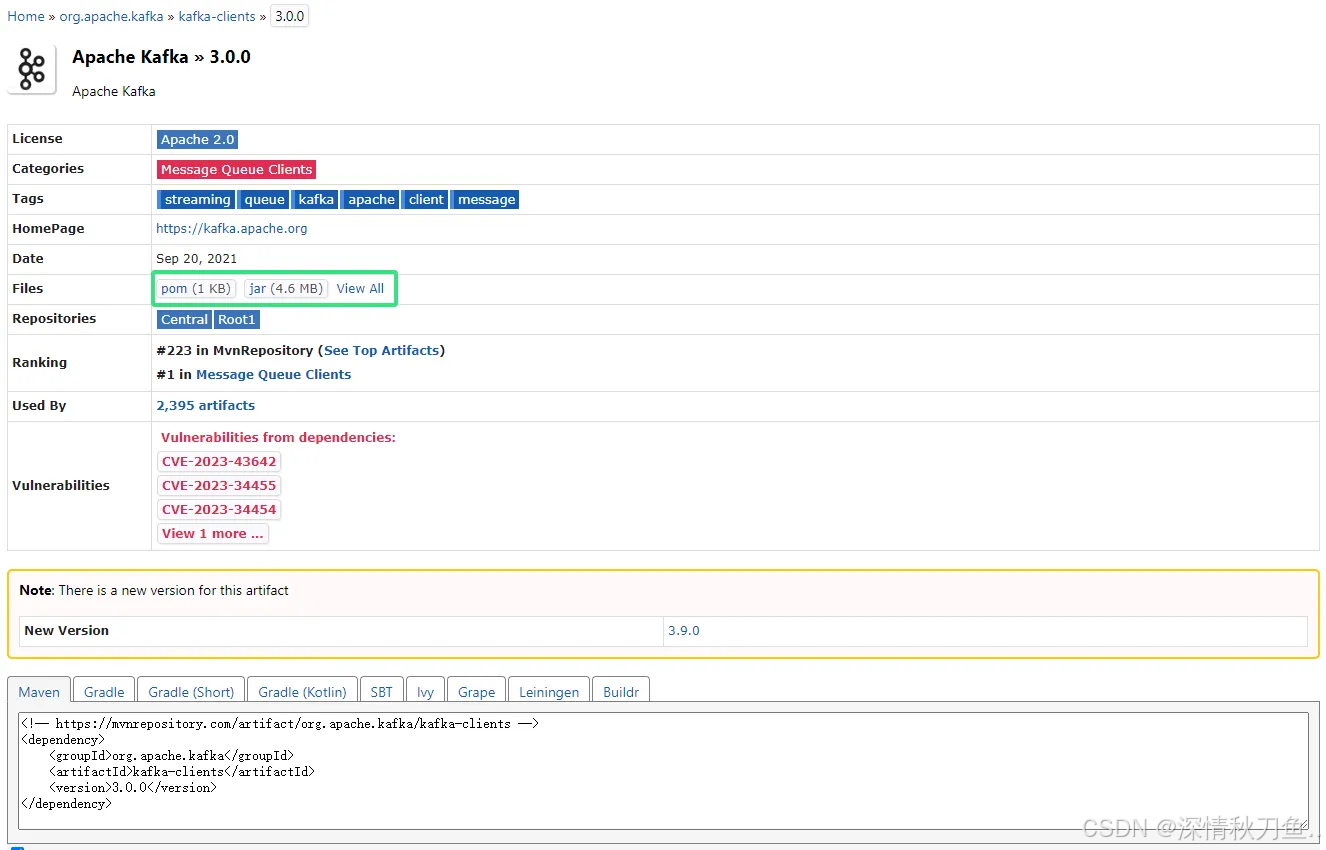Image resolution: width=1326 pixels, height=850 pixels.
Task: Open CVE-2023-34454 vulnerability
Action: pos(219,509)
